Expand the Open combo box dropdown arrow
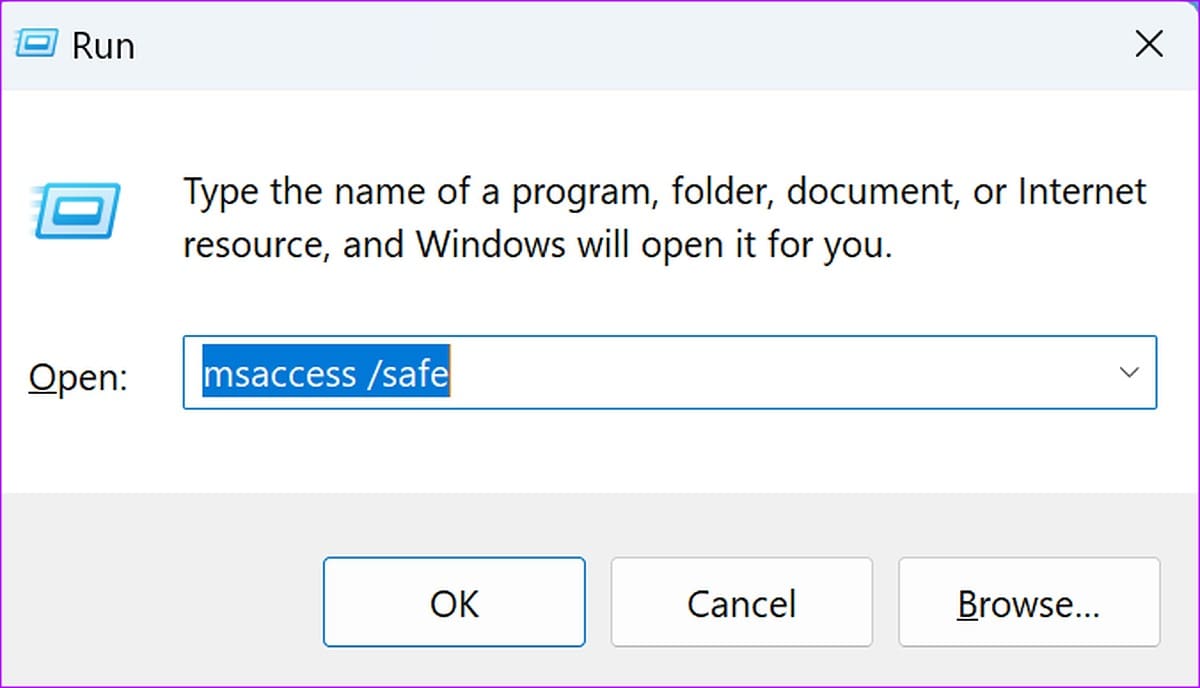Image resolution: width=1200 pixels, height=688 pixels. coord(1129,372)
